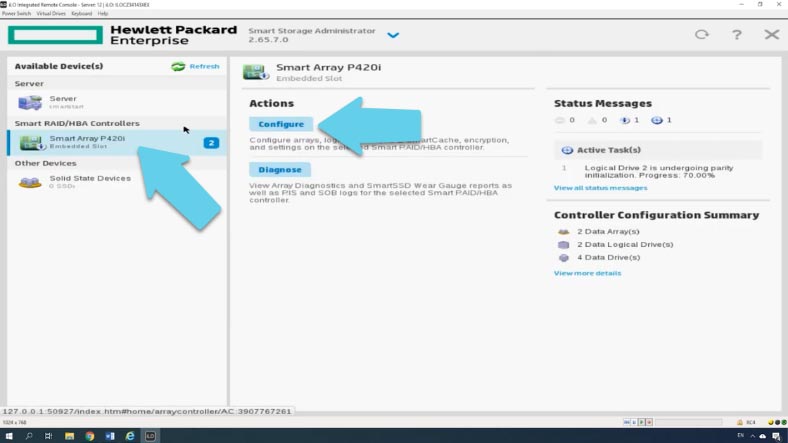Screen dimensions: 788x443
Task: Click the third status messages icon showing 1
Action: tap(625, 120)
